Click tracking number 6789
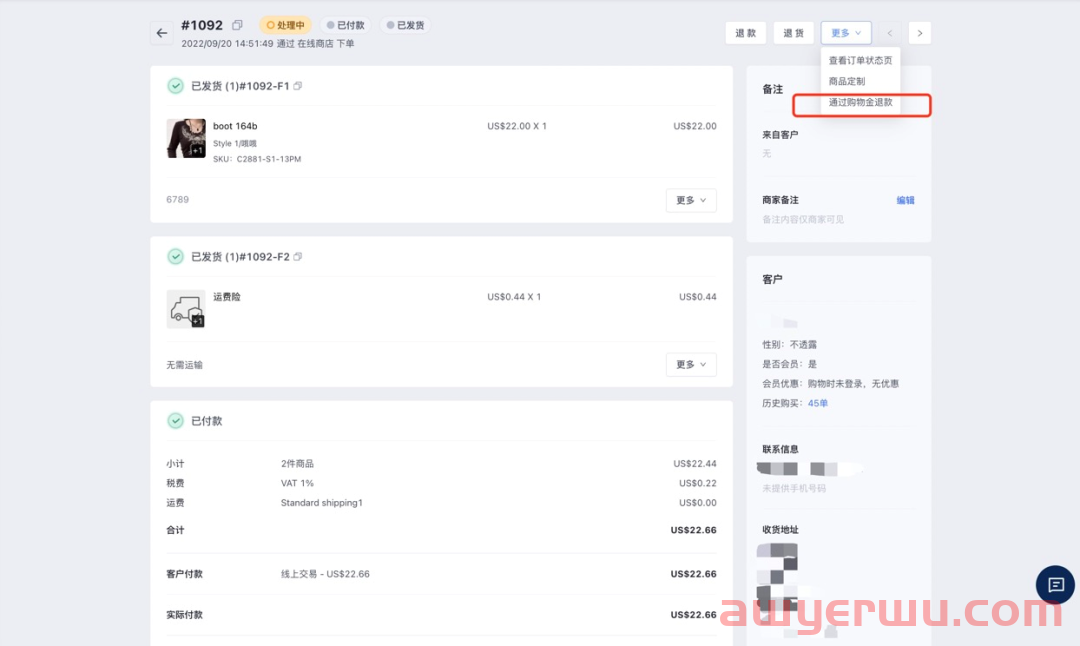The height and width of the screenshot is (646, 1080). (178, 200)
